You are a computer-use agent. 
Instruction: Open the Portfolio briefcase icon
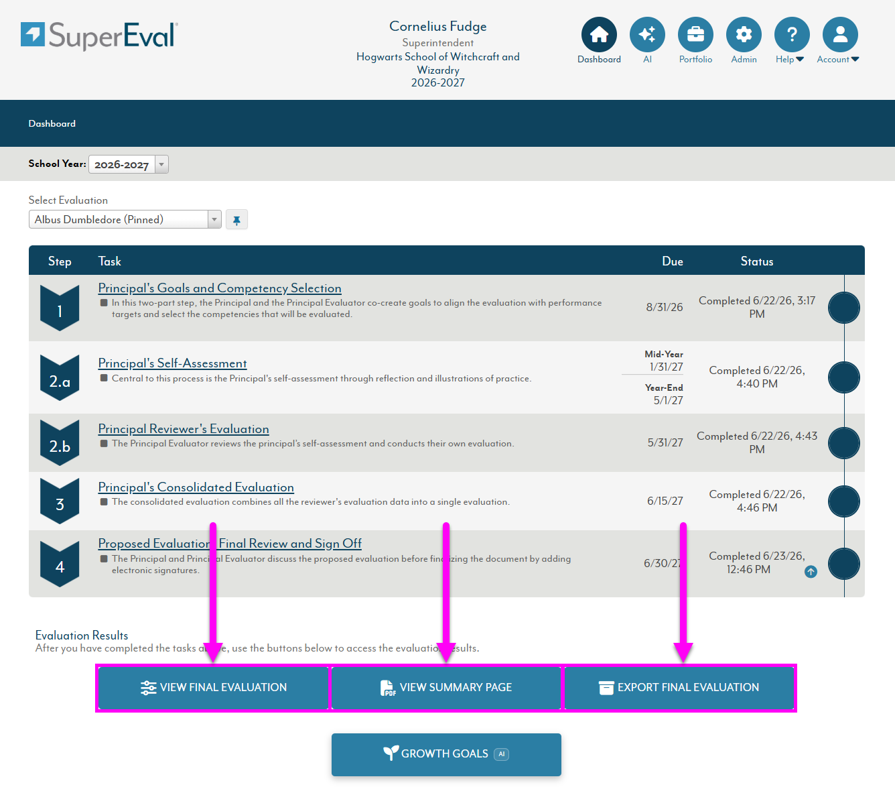click(x=695, y=34)
